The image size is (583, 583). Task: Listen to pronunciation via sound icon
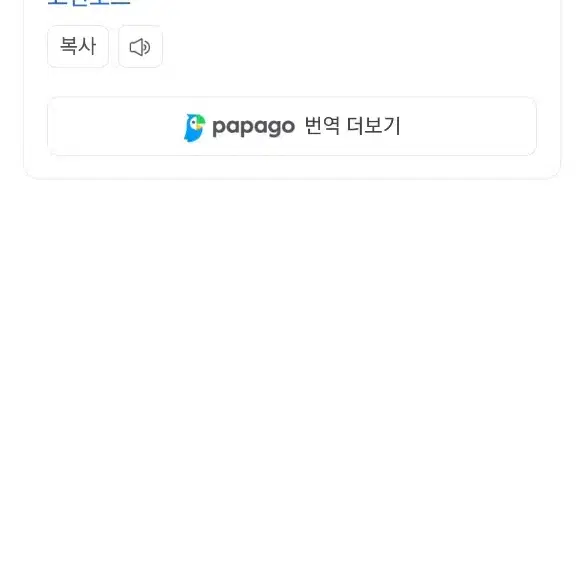click(x=140, y=47)
